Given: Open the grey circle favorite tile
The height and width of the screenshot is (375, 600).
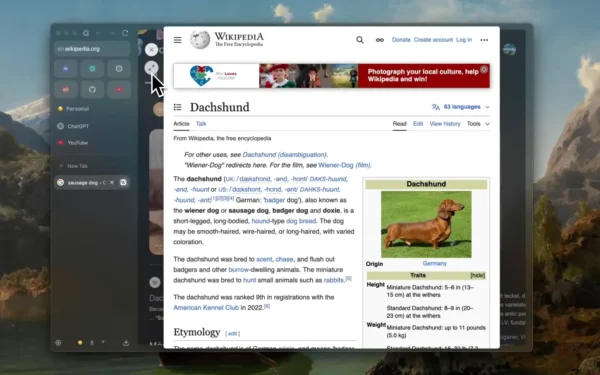Looking at the screenshot, I should [119, 69].
